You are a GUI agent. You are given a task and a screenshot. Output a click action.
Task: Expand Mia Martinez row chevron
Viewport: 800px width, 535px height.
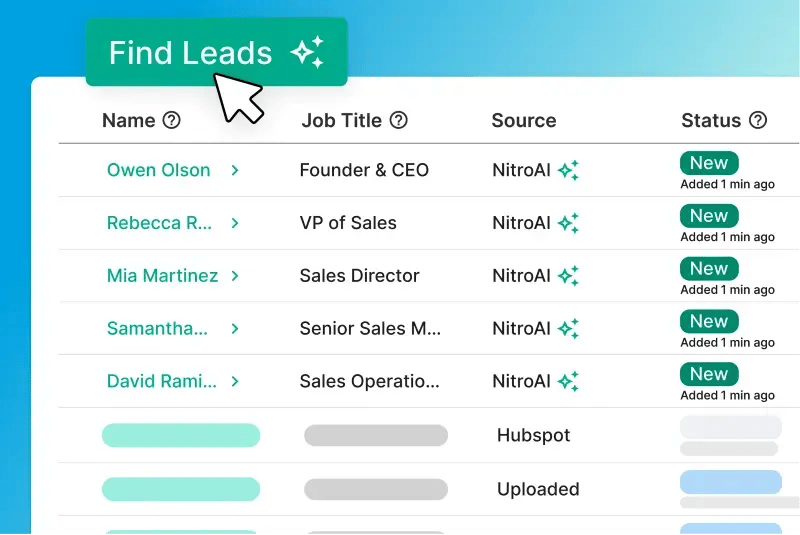(235, 276)
